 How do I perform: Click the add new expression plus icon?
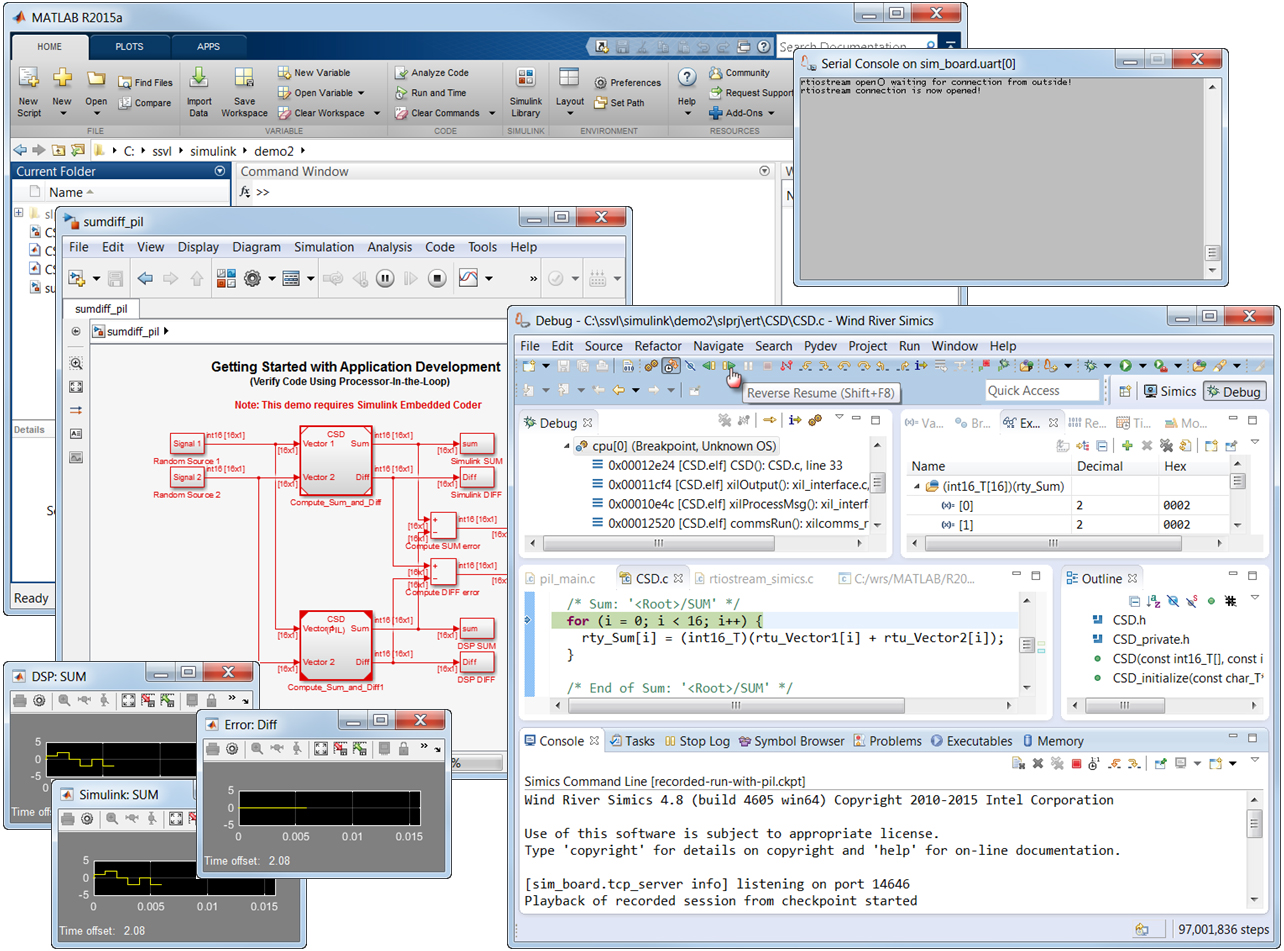1126,445
